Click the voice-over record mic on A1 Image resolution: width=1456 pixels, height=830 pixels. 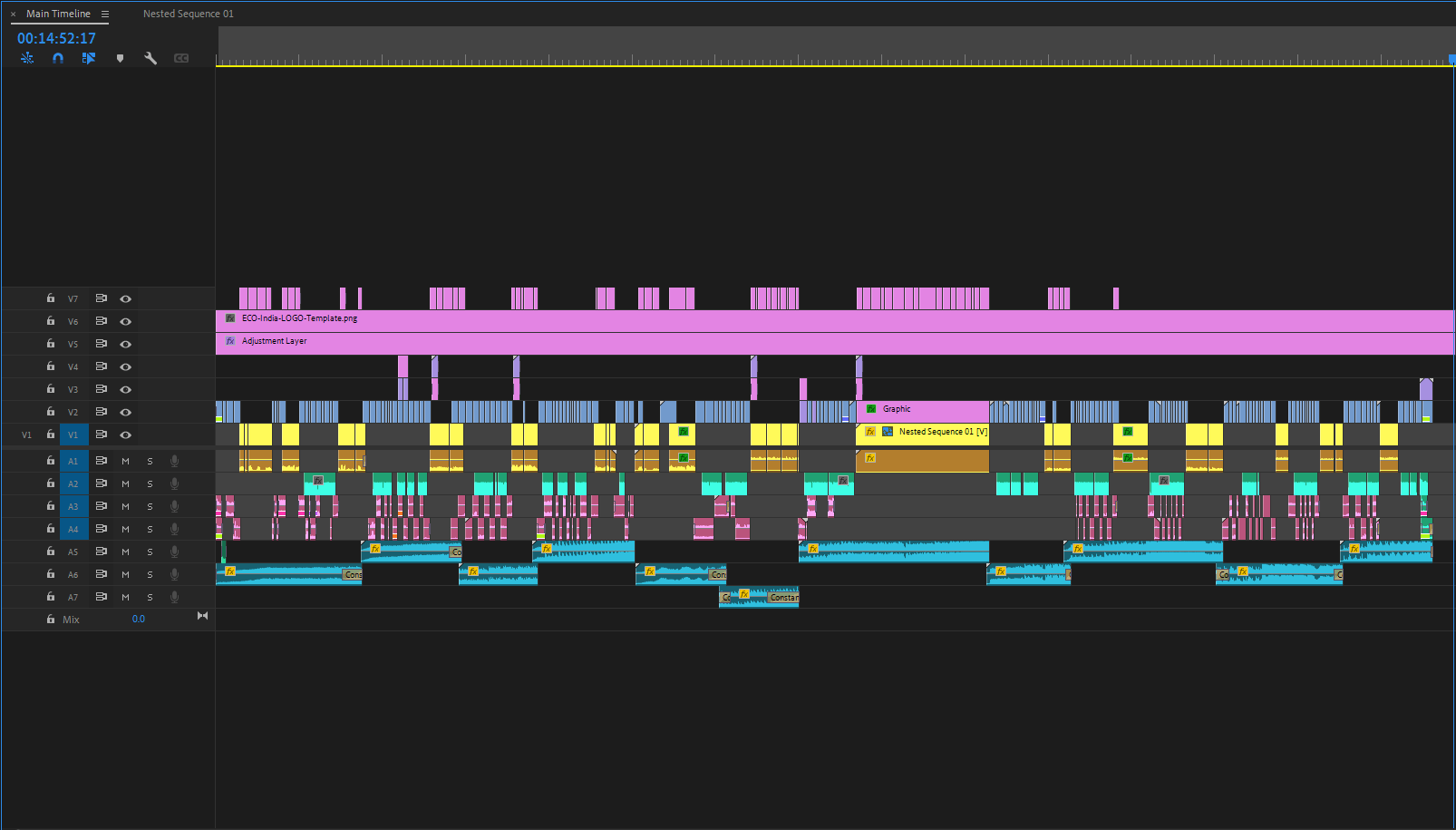tap(173, 460)
